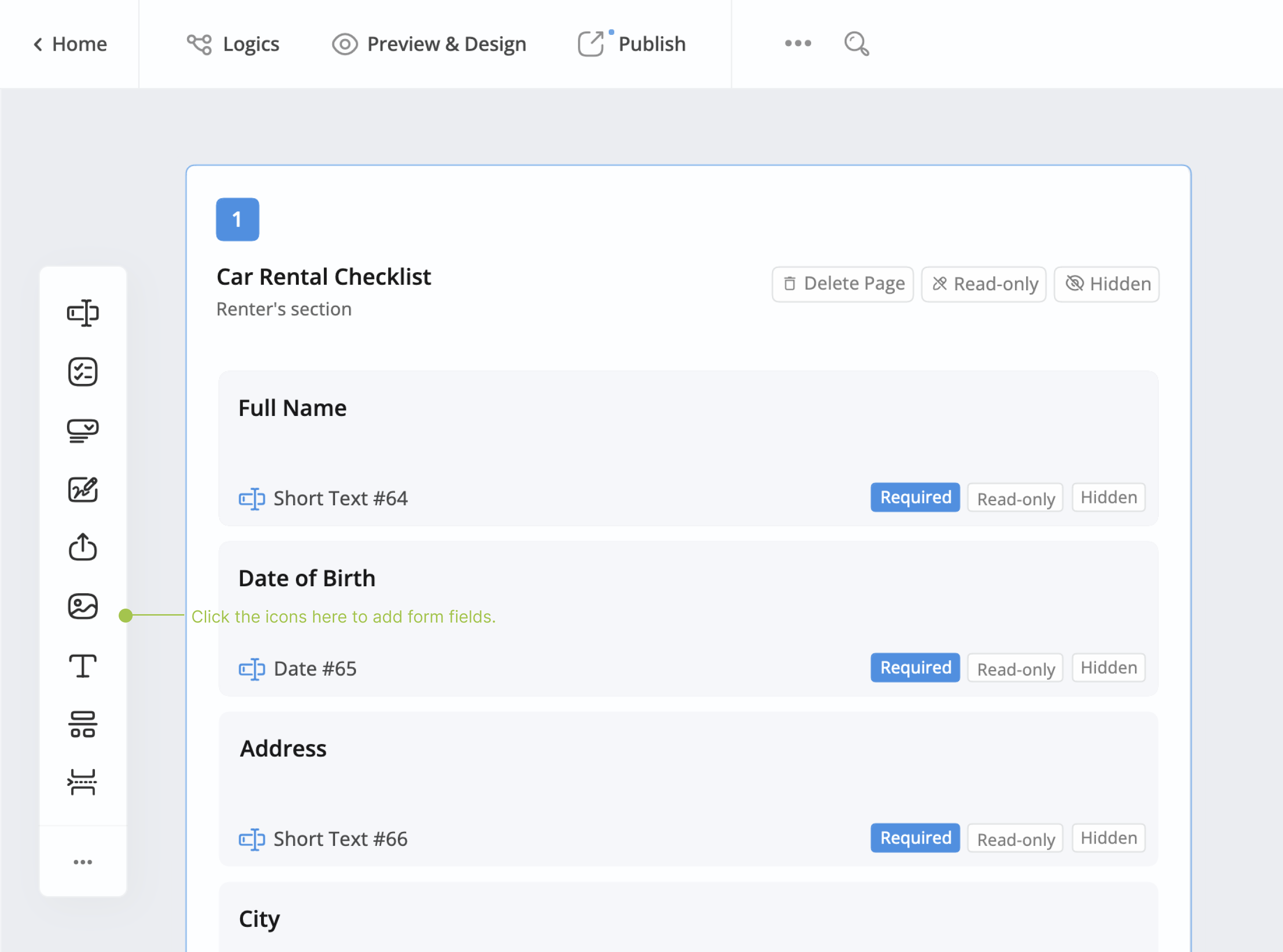The width and height of the screenshot is (1283, 952).
Task: Add a checklist field from sidebar
Action: (82, 372)
